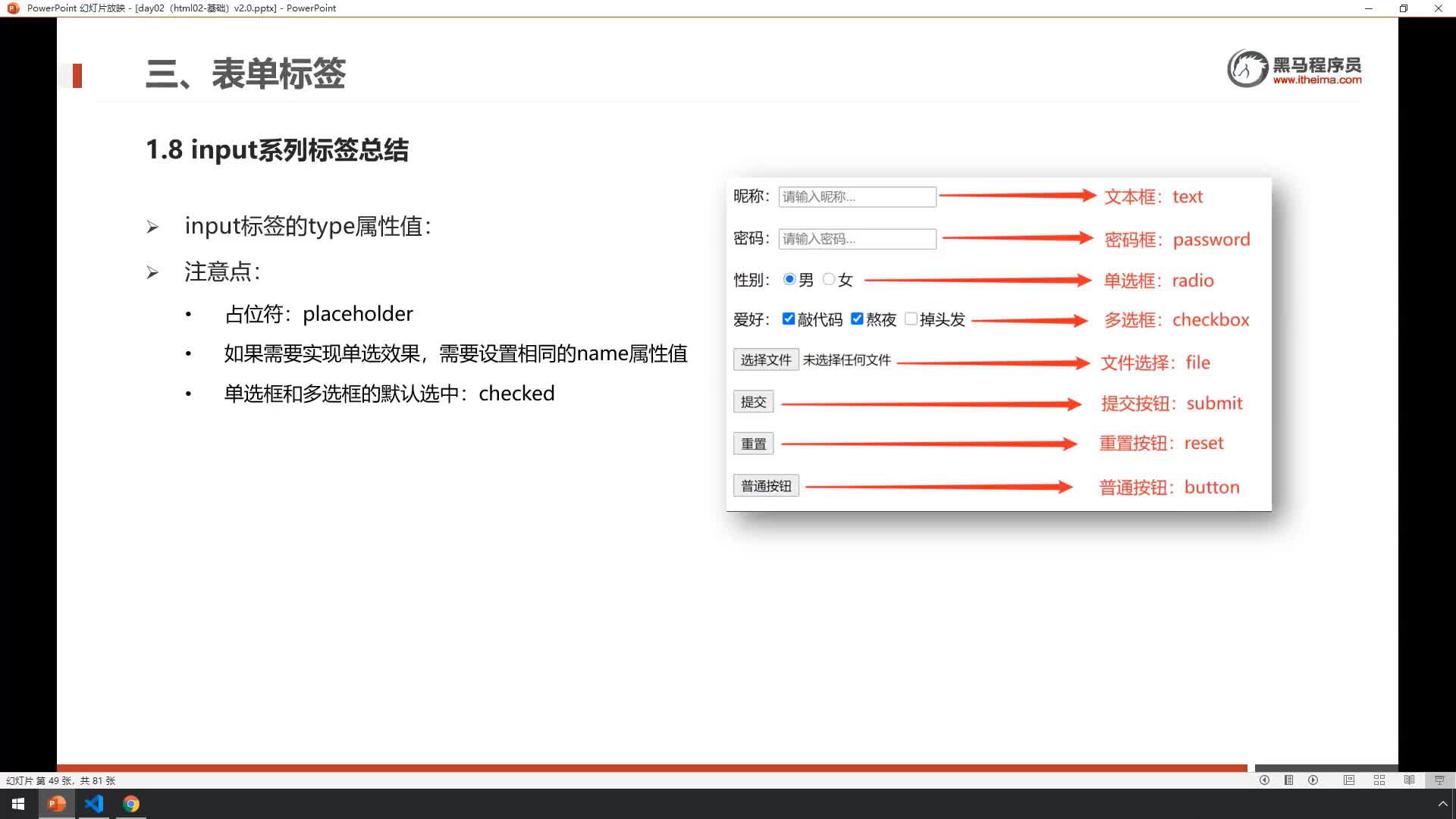Click the heading 三、表单标签
Viewport: 1456px width, 819px height.
click(x=246, y=74)
